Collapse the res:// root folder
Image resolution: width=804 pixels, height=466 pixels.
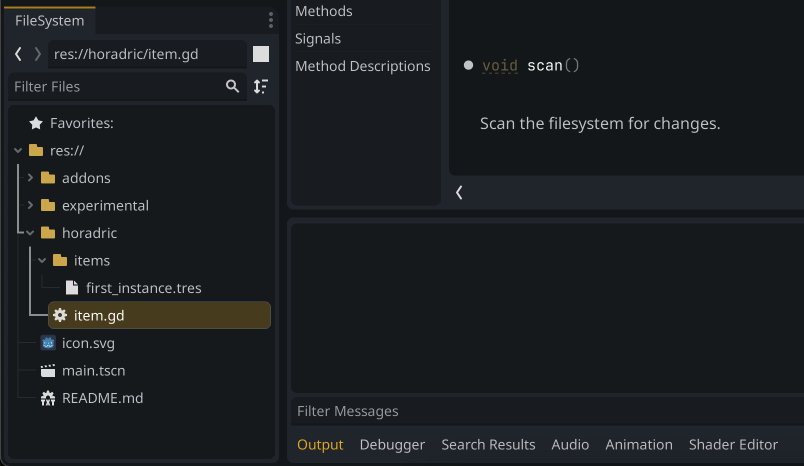tap(18, 151)
